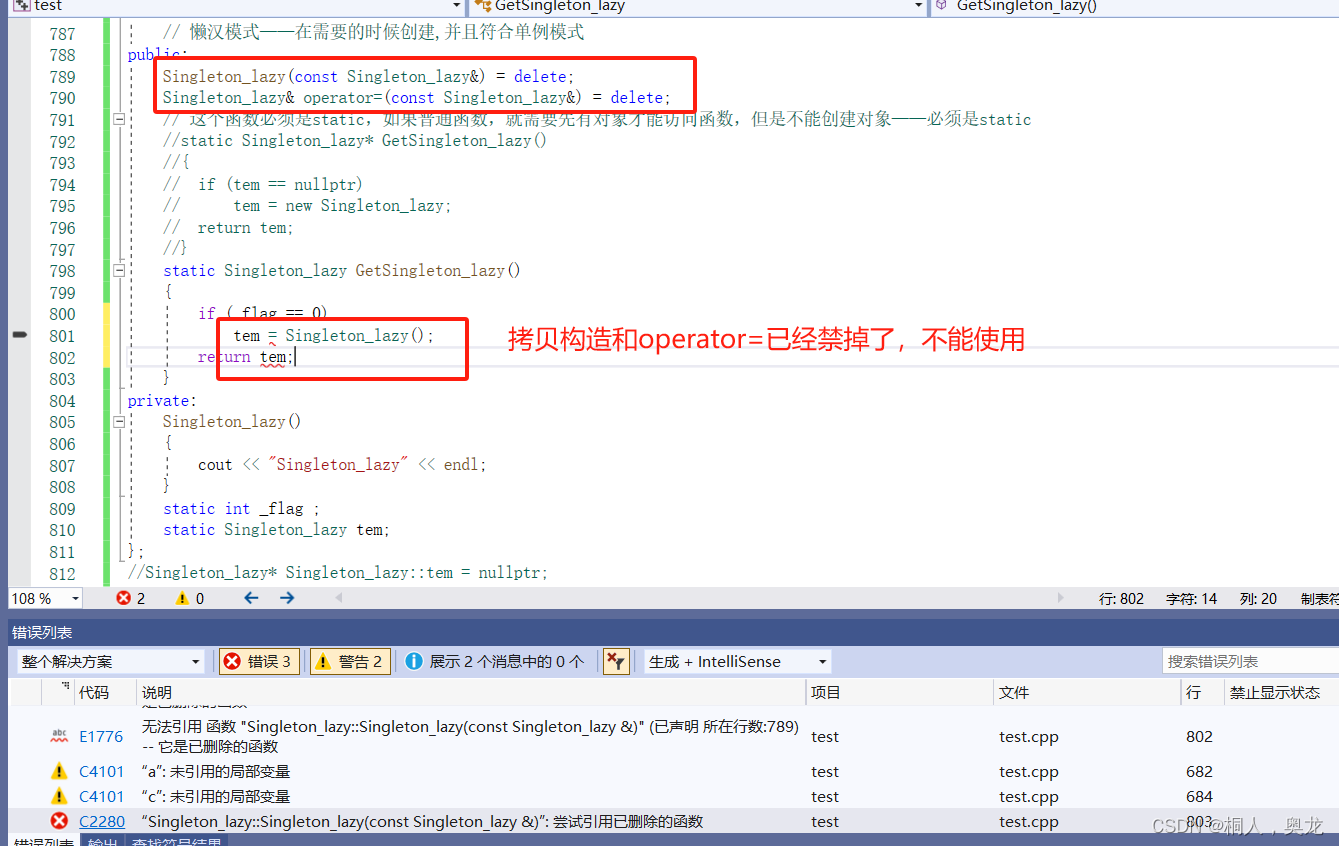Viewport: 1339px width, 846px height.
Task: Place cursor on "return tem;" at line 802
Action: click(x=245, y=357)
